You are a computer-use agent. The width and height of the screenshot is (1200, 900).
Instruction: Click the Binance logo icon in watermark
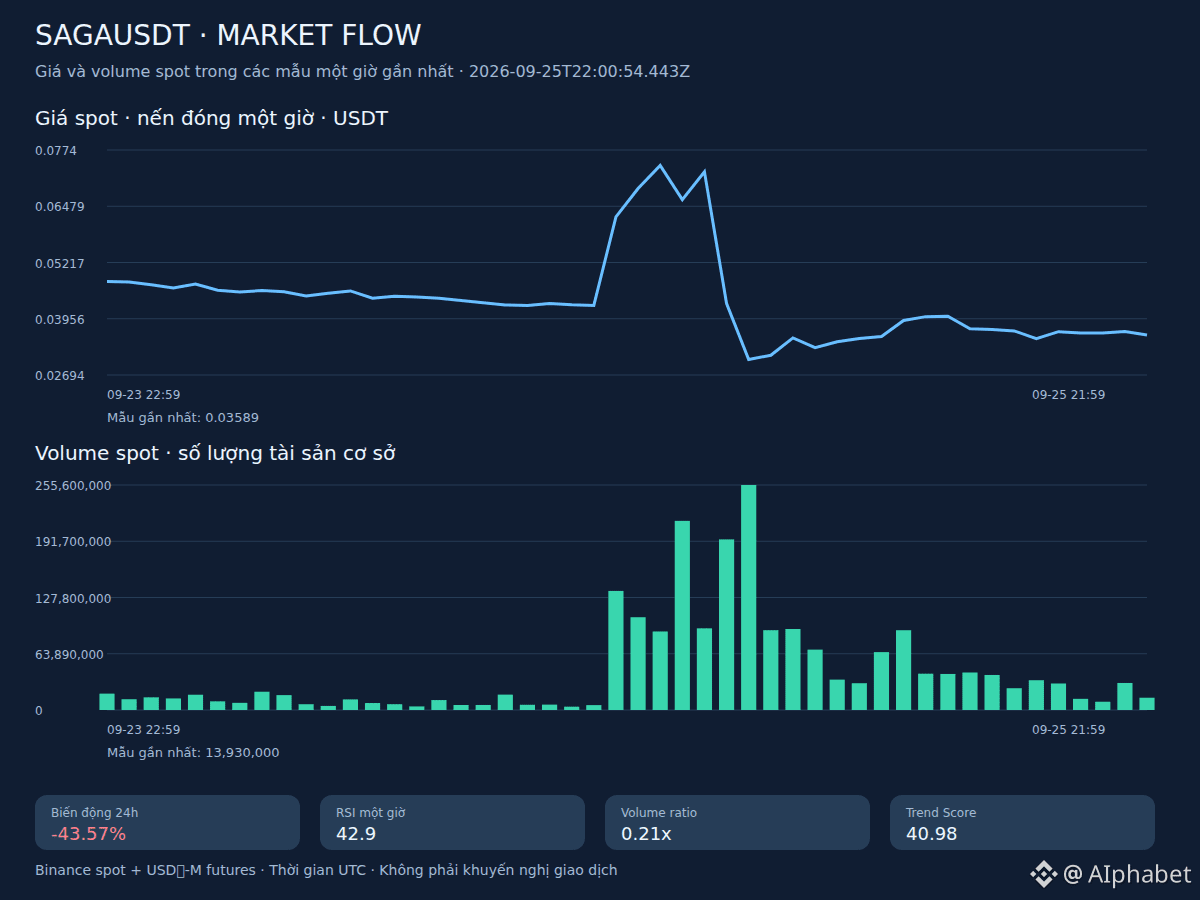[1043, 874]
